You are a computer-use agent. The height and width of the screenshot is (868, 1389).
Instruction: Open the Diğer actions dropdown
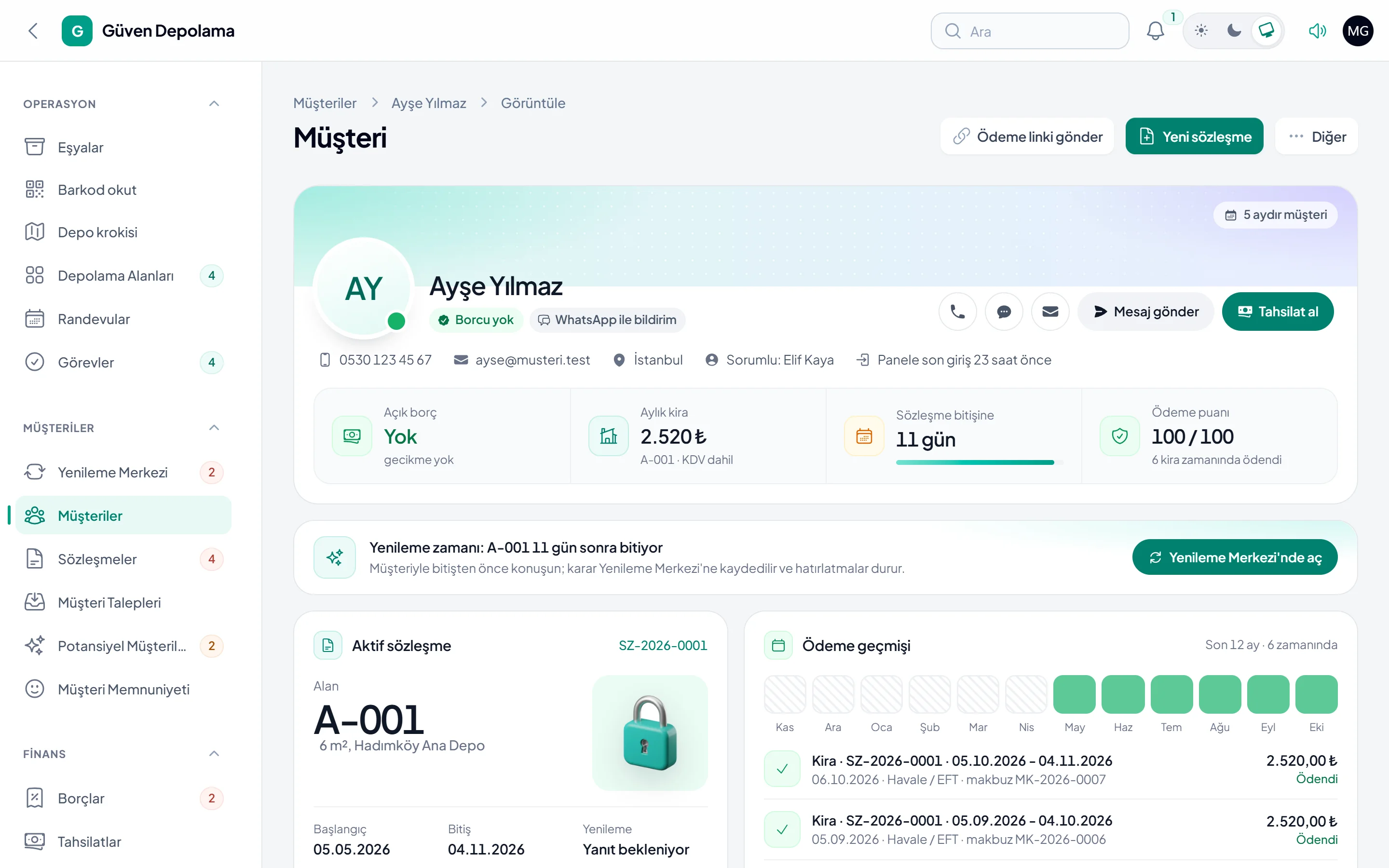click(x=1317, y=136)
